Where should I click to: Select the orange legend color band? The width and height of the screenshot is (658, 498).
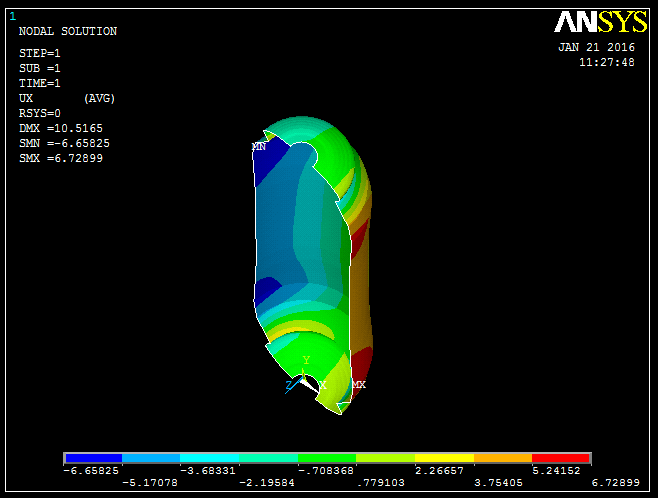(502, 457)
